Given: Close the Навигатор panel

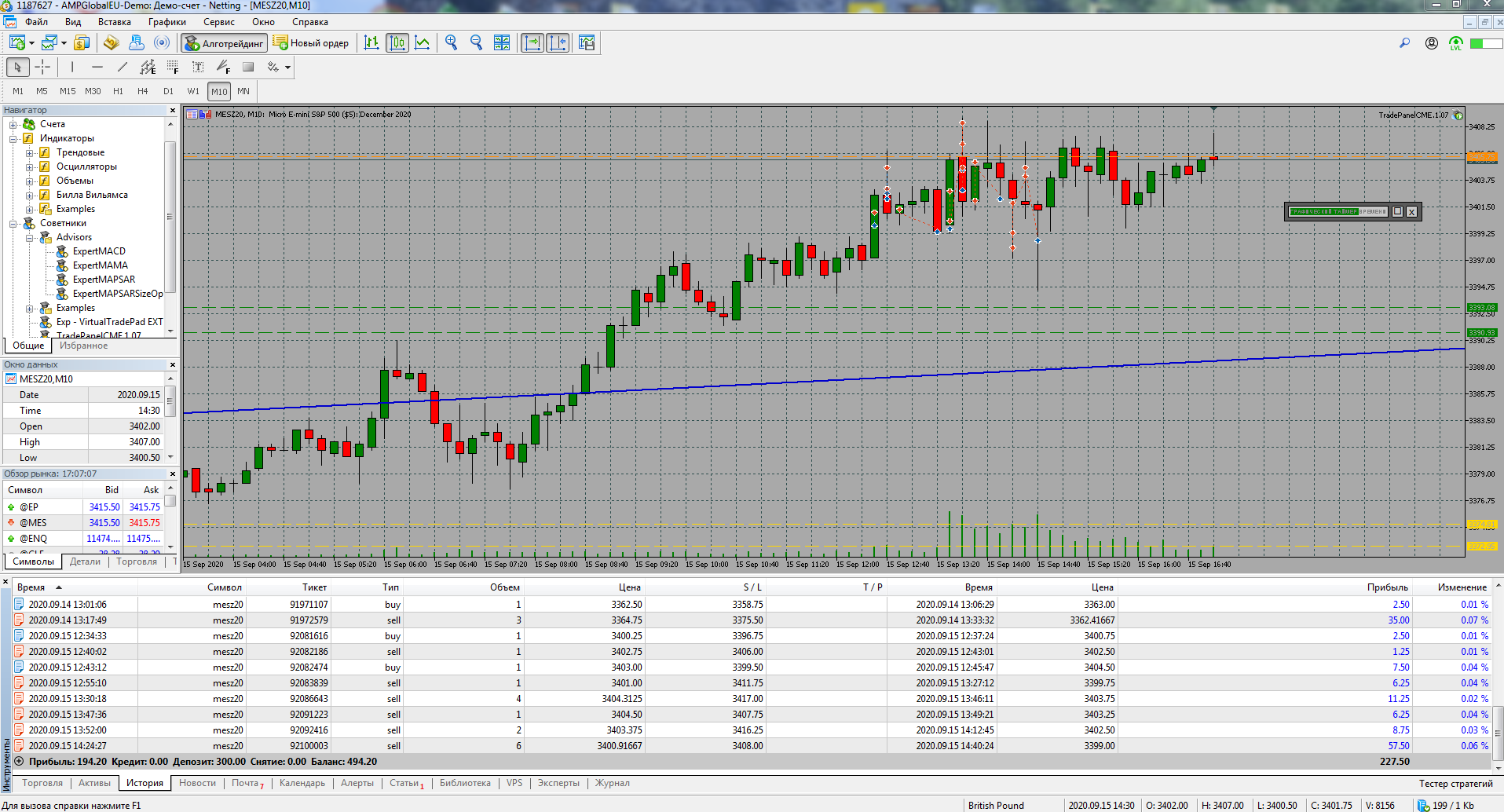Looking at the screenshot, I should click(172, 110).
